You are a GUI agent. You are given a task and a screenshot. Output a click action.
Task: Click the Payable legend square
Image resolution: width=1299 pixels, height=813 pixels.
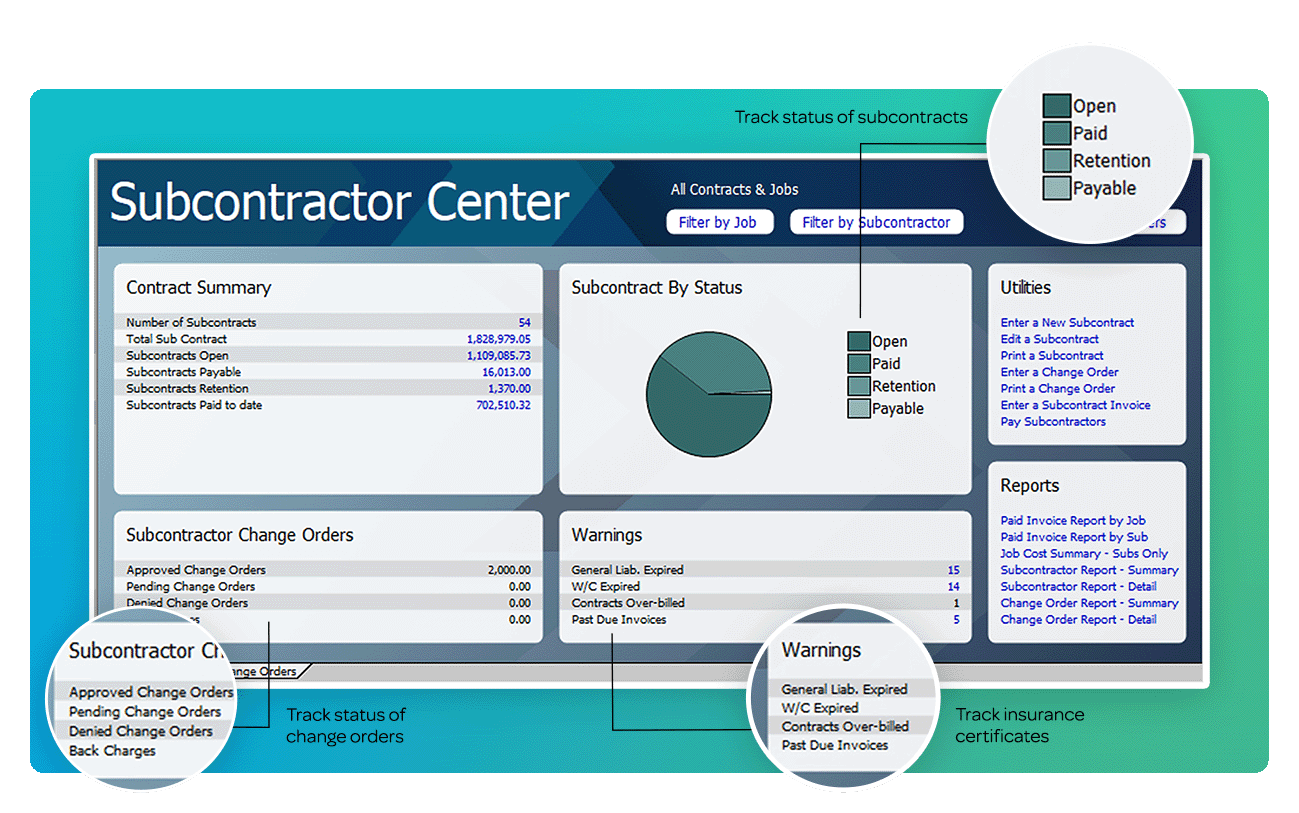[x=857, y=408]
